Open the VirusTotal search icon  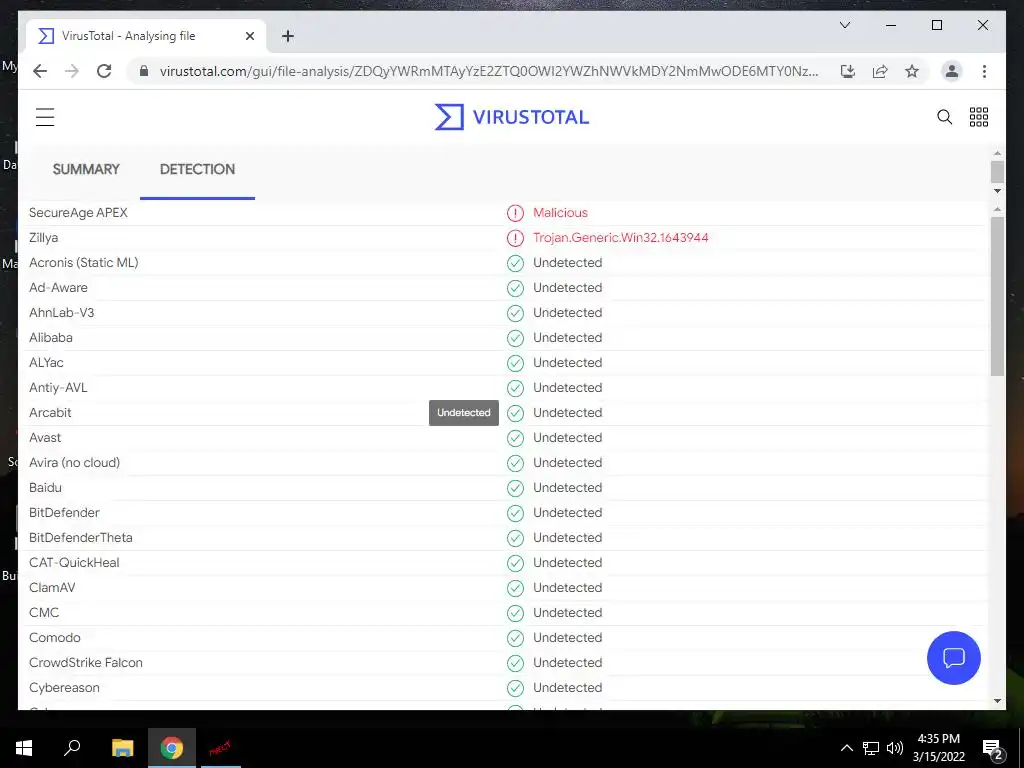tap(944, 117)
